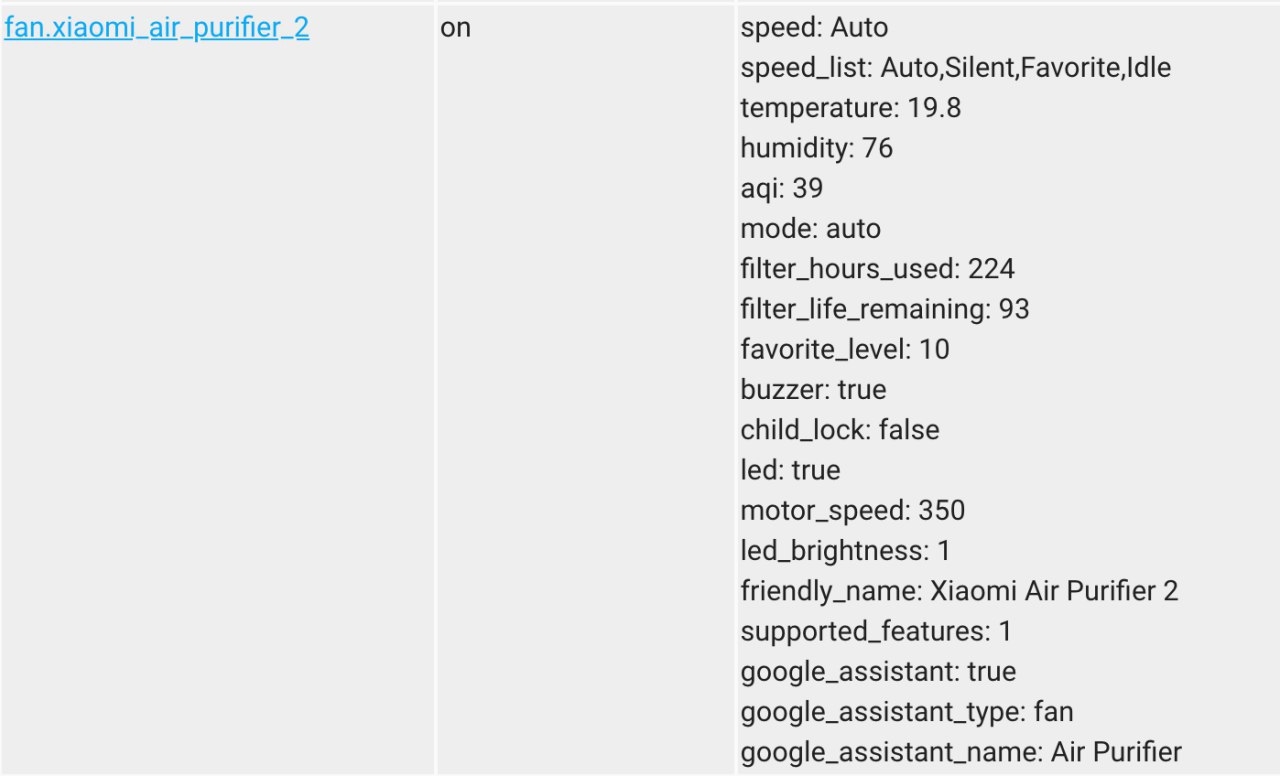Click the led_brightness: 1 attribute
Image resolution: width=1280 pixels, height=776 pixels.
tap(845, 550)
